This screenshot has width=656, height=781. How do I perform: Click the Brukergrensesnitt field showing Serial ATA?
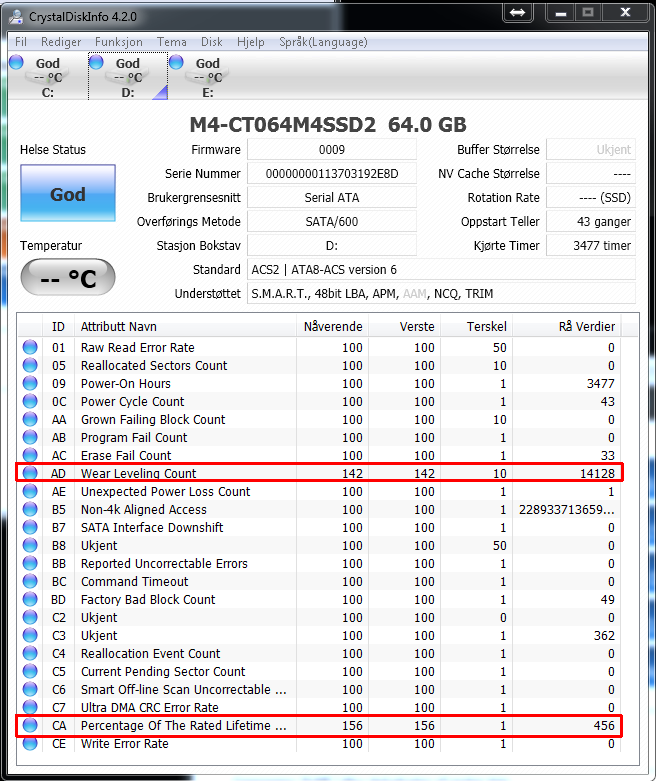point(332,197)
